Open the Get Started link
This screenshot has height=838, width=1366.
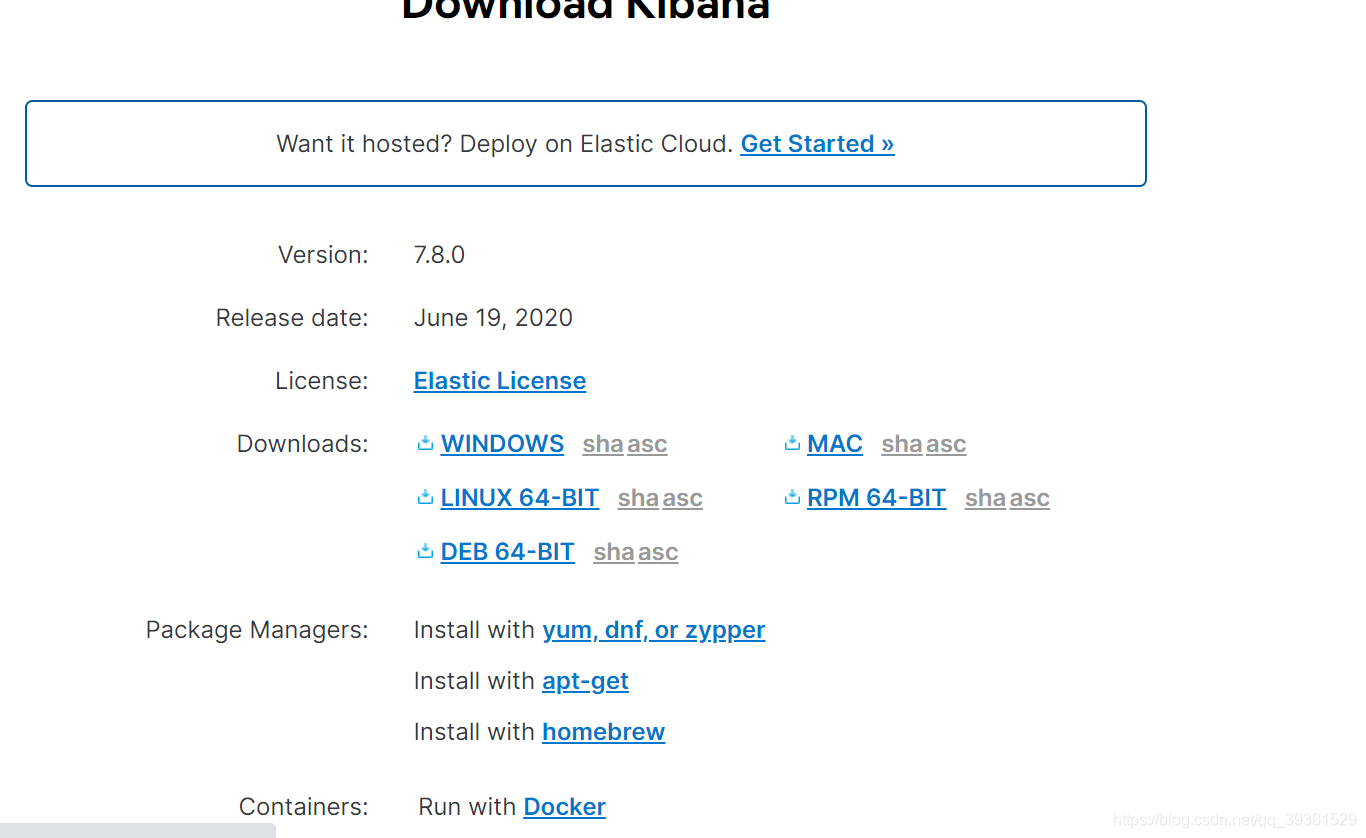click(817, 144)
